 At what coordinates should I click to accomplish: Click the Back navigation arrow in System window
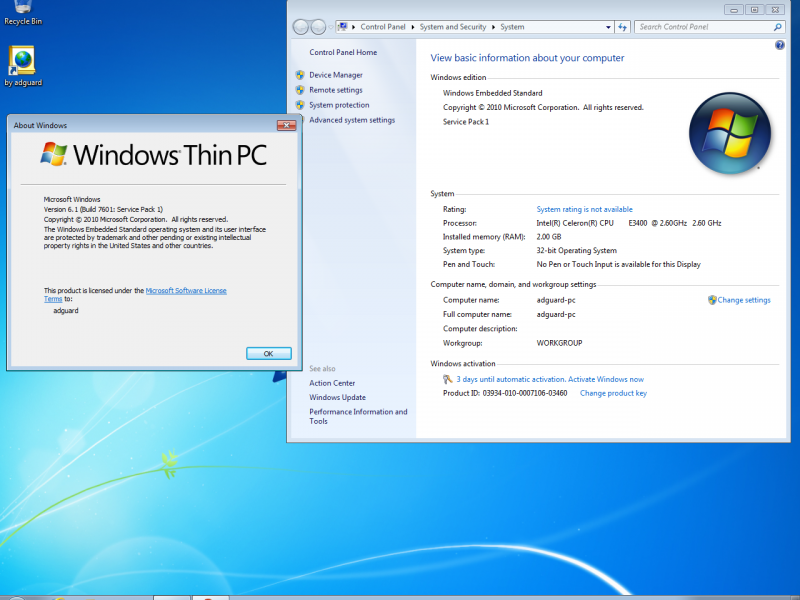(301, 27)
